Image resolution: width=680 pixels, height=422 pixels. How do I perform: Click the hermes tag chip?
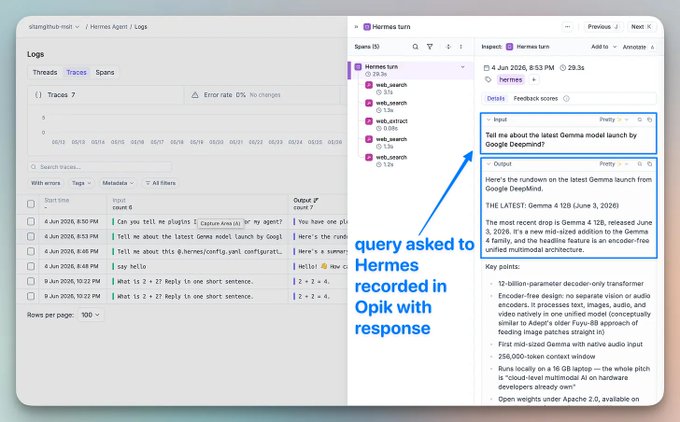(x=510, y=80)
